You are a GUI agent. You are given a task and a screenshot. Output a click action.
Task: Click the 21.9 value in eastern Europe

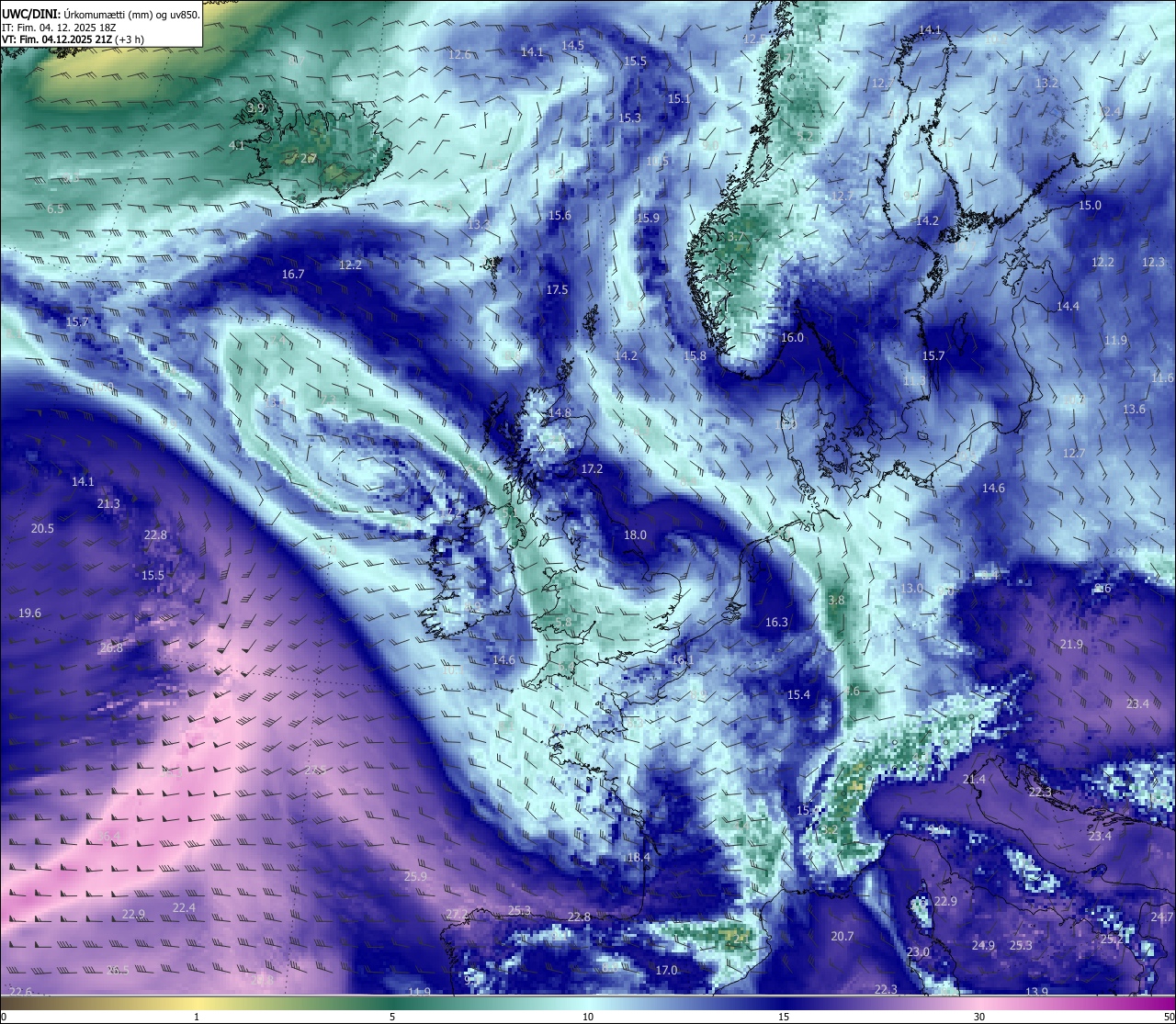click(1071, 645)
